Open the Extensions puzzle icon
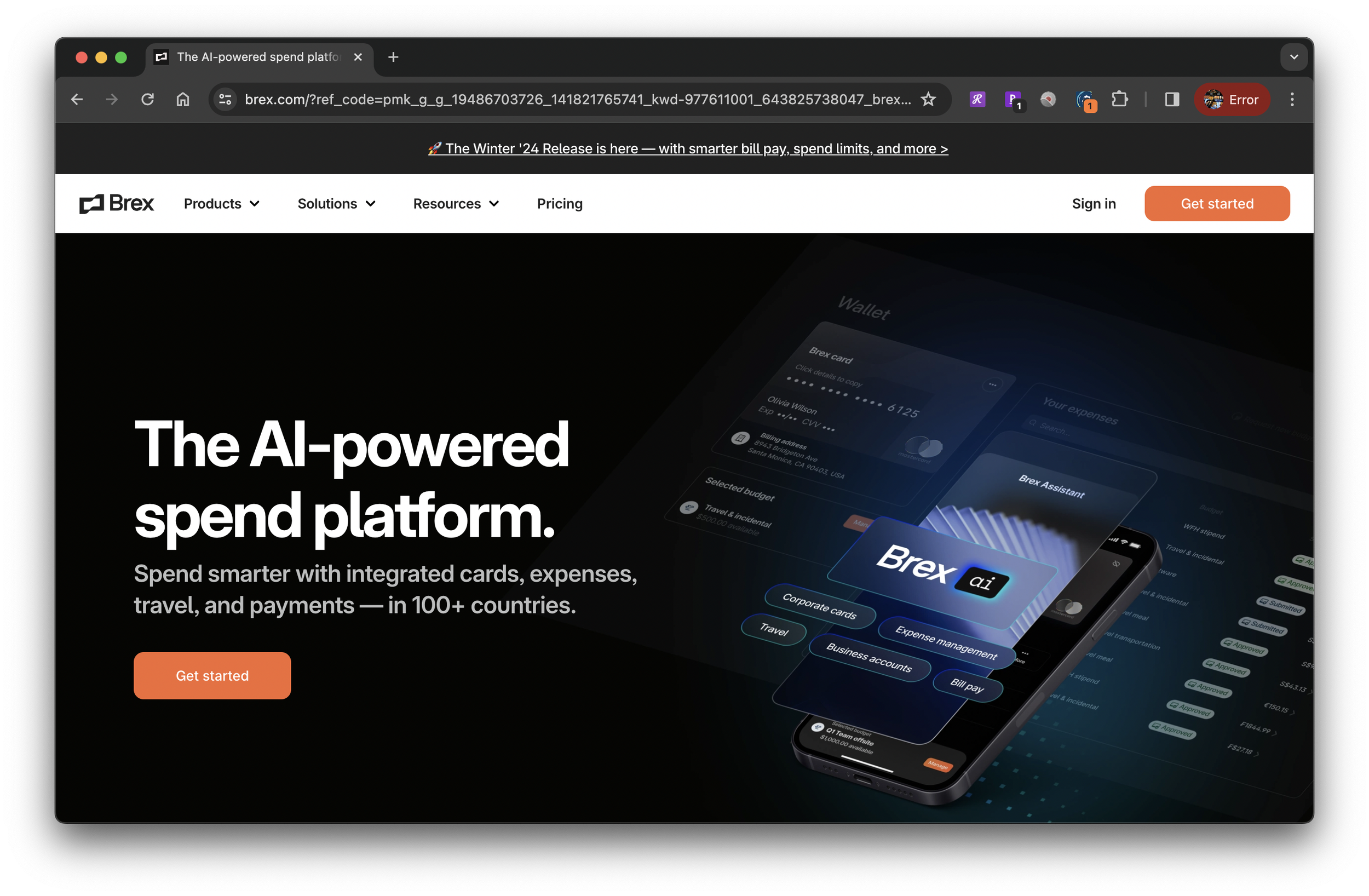Image resolution: width=1369 pixels, height=896 pixels. click(1119, 100)
